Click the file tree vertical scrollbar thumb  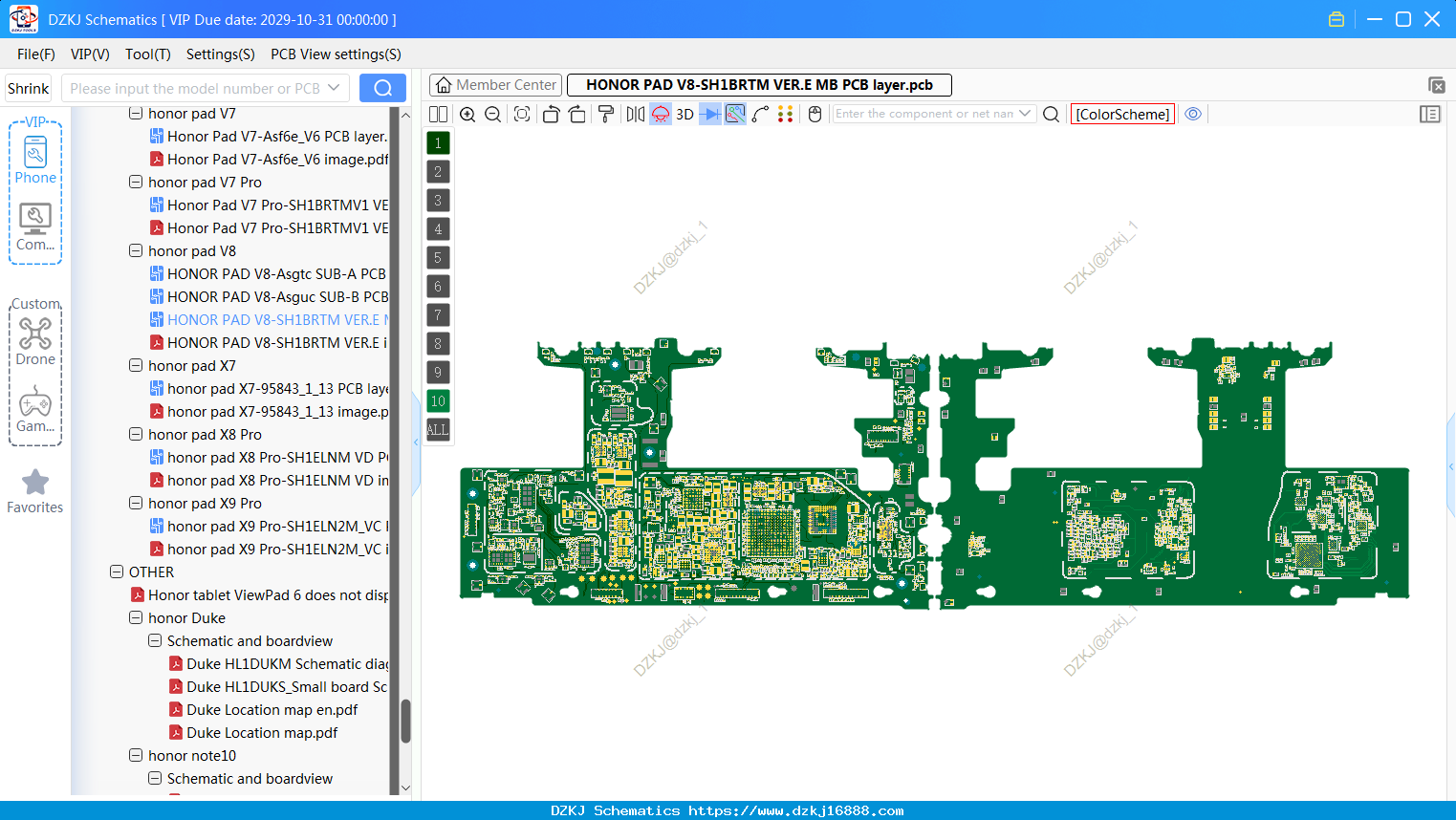405,721
